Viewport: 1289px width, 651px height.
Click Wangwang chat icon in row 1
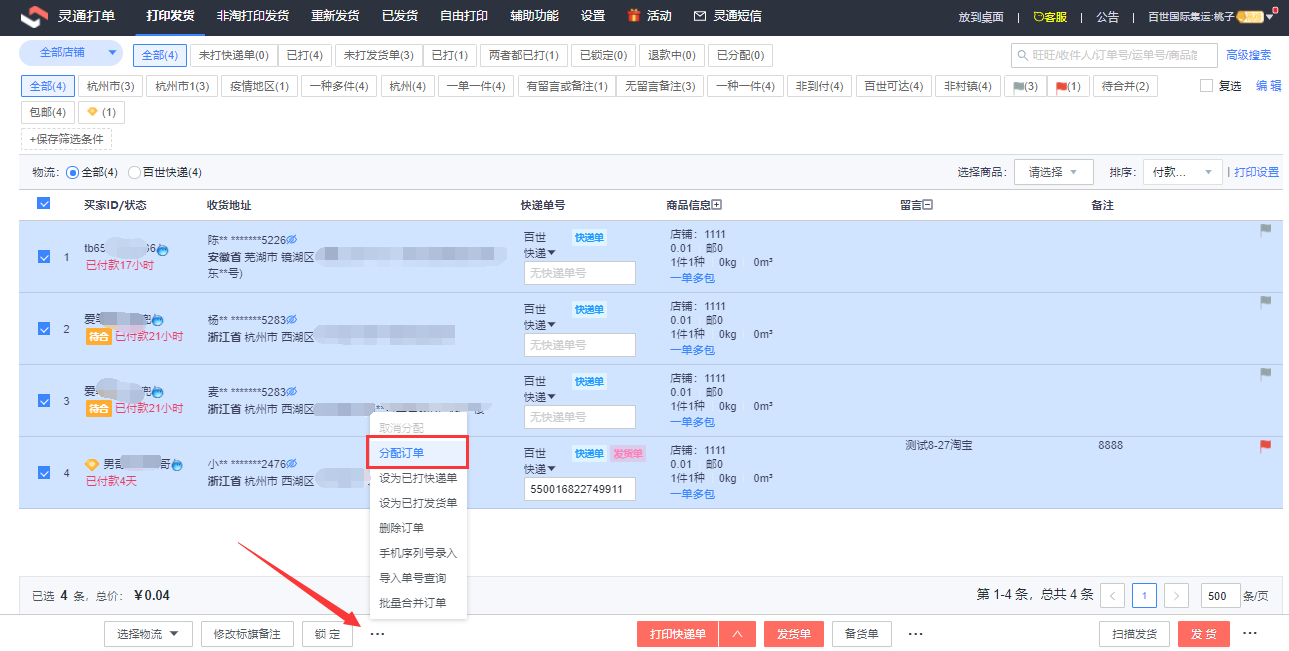click(x=162, y=250)
